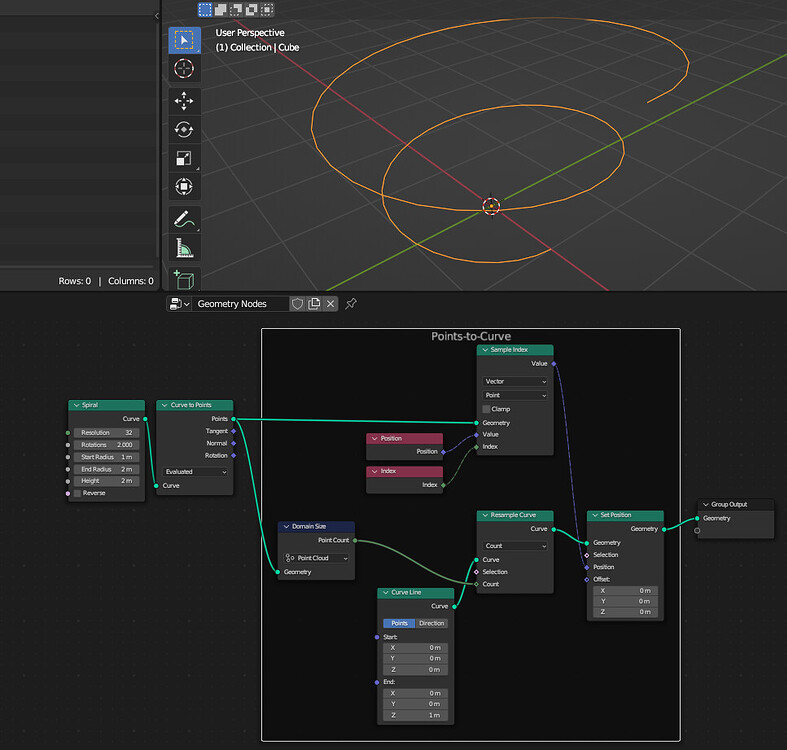Collapse the Curve Line node
This screenshot has width=787, height=750.
[x=385, y=593]
